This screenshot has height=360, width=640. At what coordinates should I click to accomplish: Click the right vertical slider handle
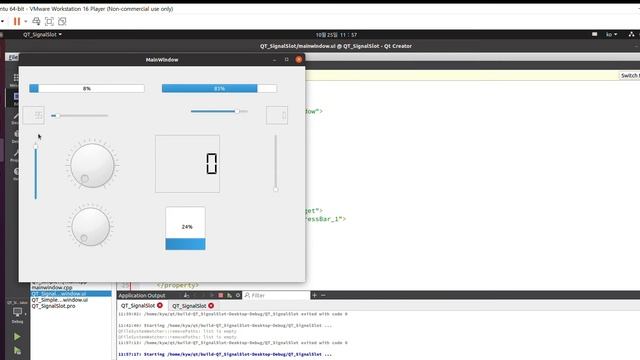(x=276, y=189)
